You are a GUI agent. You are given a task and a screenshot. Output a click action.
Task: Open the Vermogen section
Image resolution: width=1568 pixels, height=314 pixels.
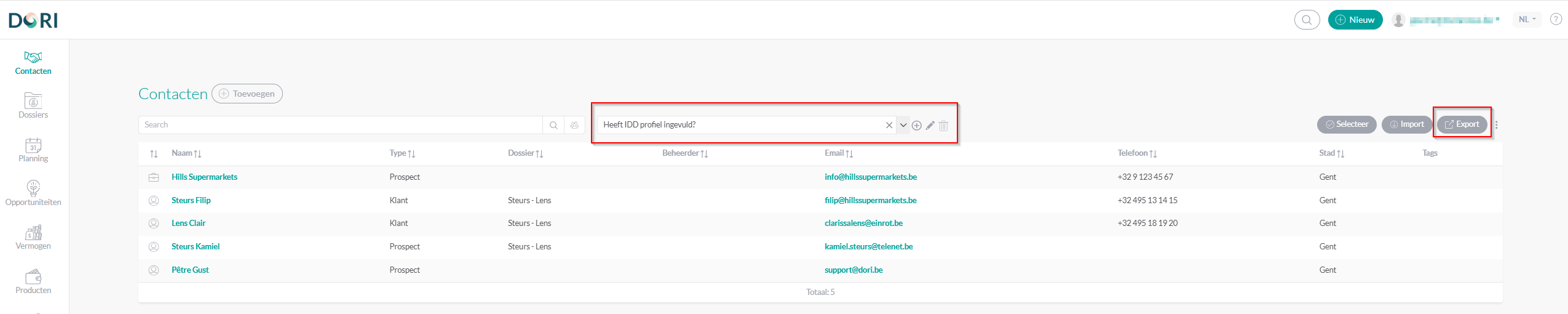33,237
